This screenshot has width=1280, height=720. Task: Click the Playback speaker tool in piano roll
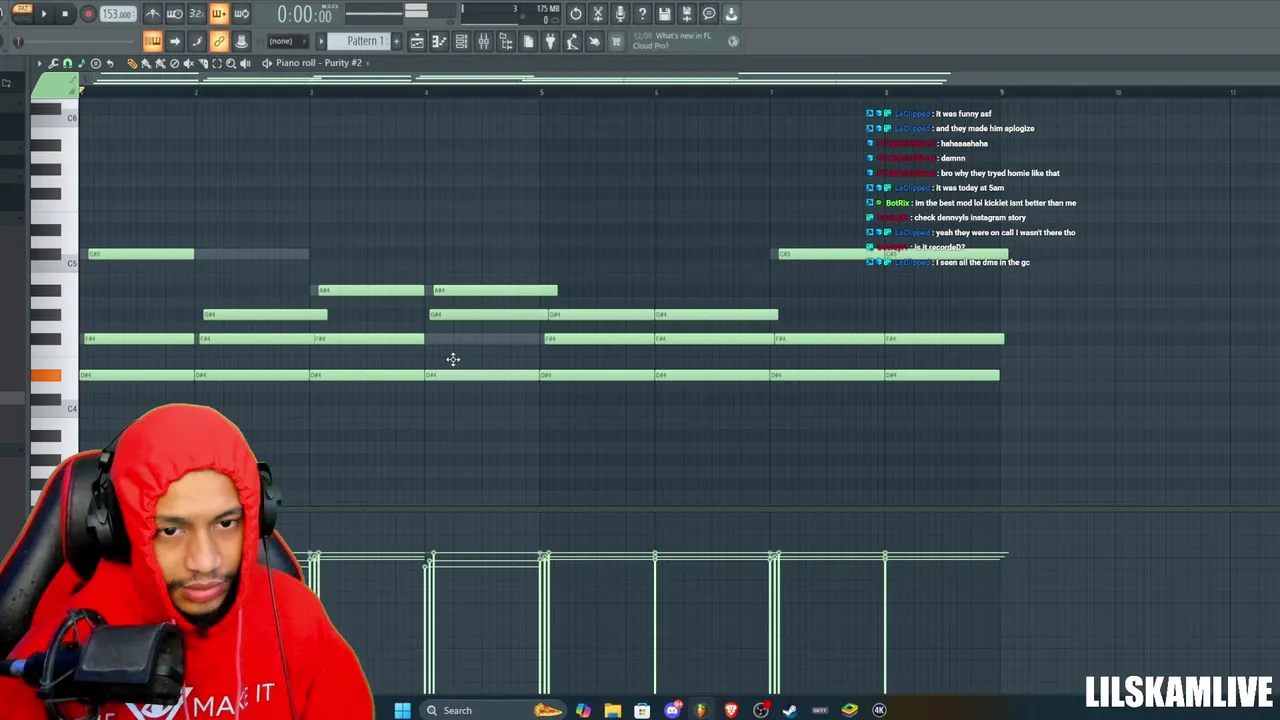[x=245, y=63]
